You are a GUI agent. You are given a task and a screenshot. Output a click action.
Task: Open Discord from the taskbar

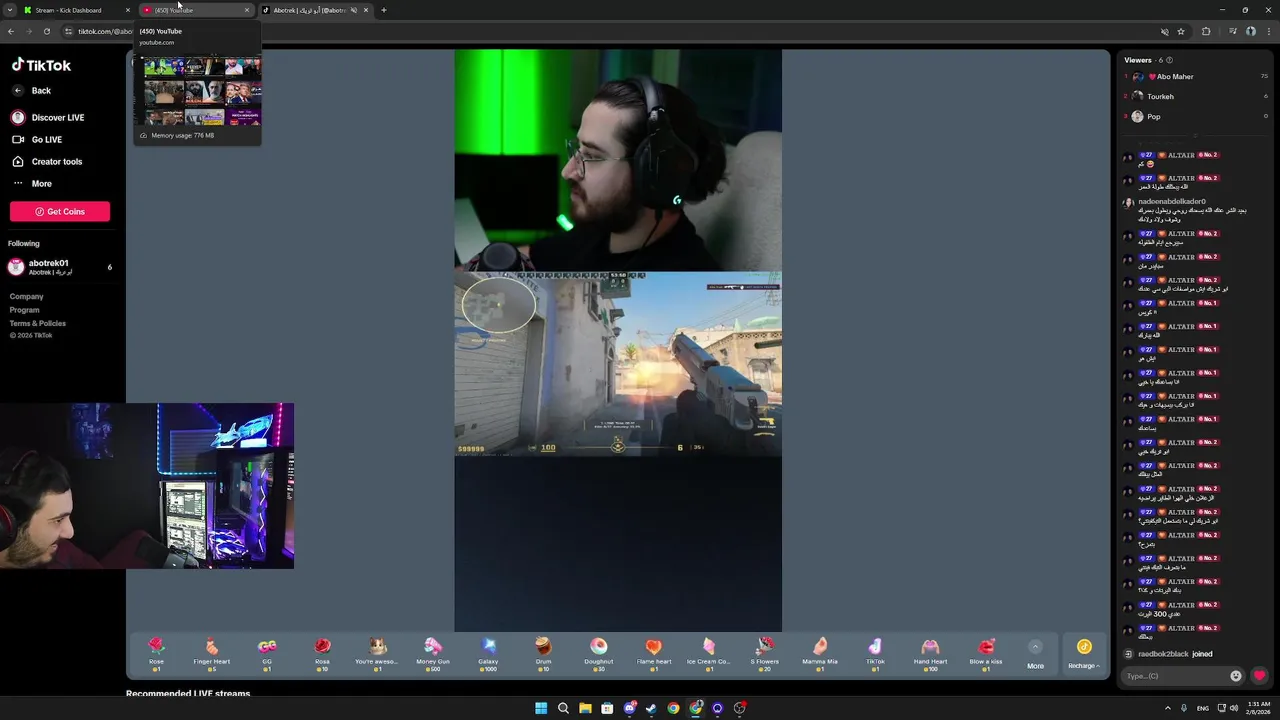pos(629,708)
